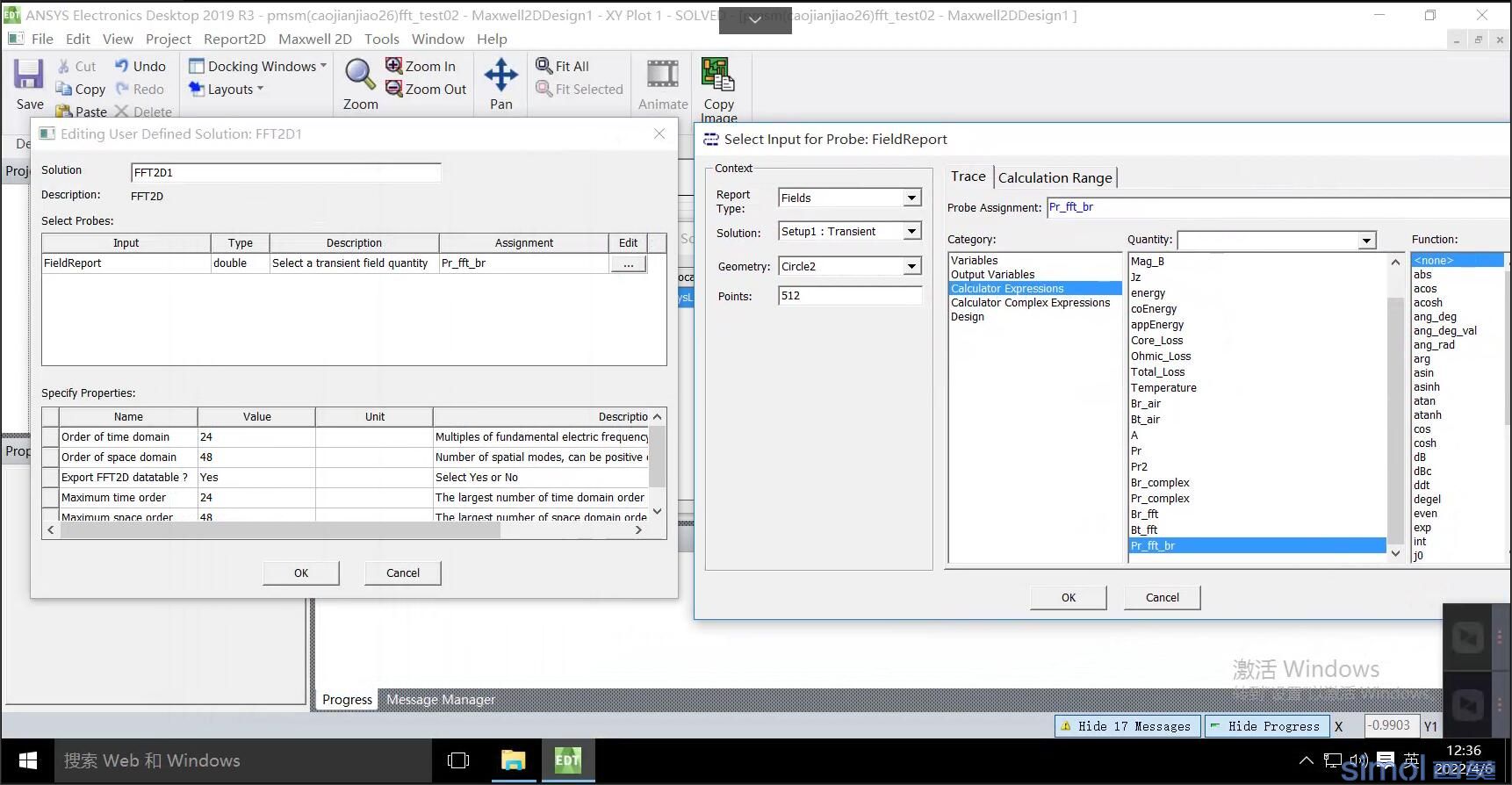Select Core_Loss quantity
This screenshot has height=785, width=1512.
pyautogui.click(x=1156, y=341)
